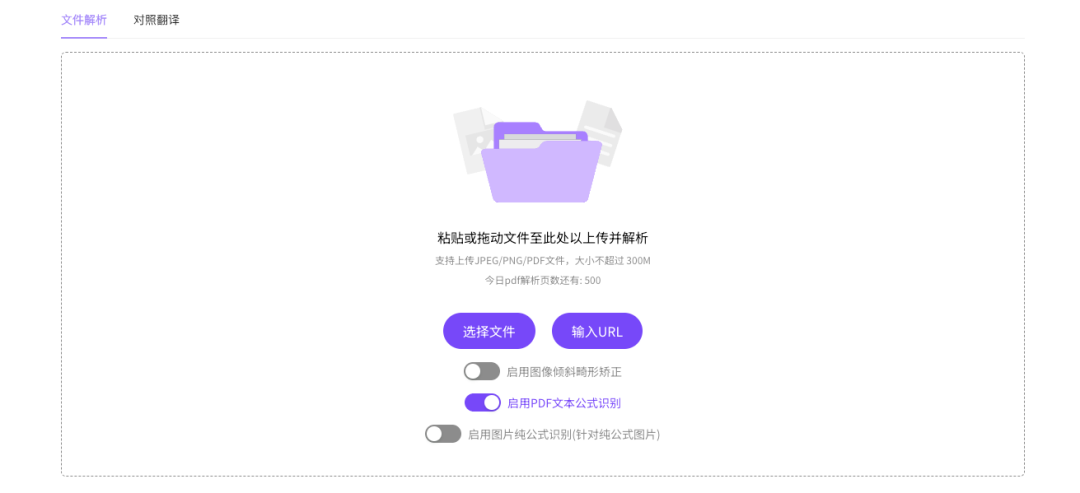Click the 启用图像倾斜畸形矫正 label text
This screenshot has height=493, width=1080.
(x=564, y=372)
